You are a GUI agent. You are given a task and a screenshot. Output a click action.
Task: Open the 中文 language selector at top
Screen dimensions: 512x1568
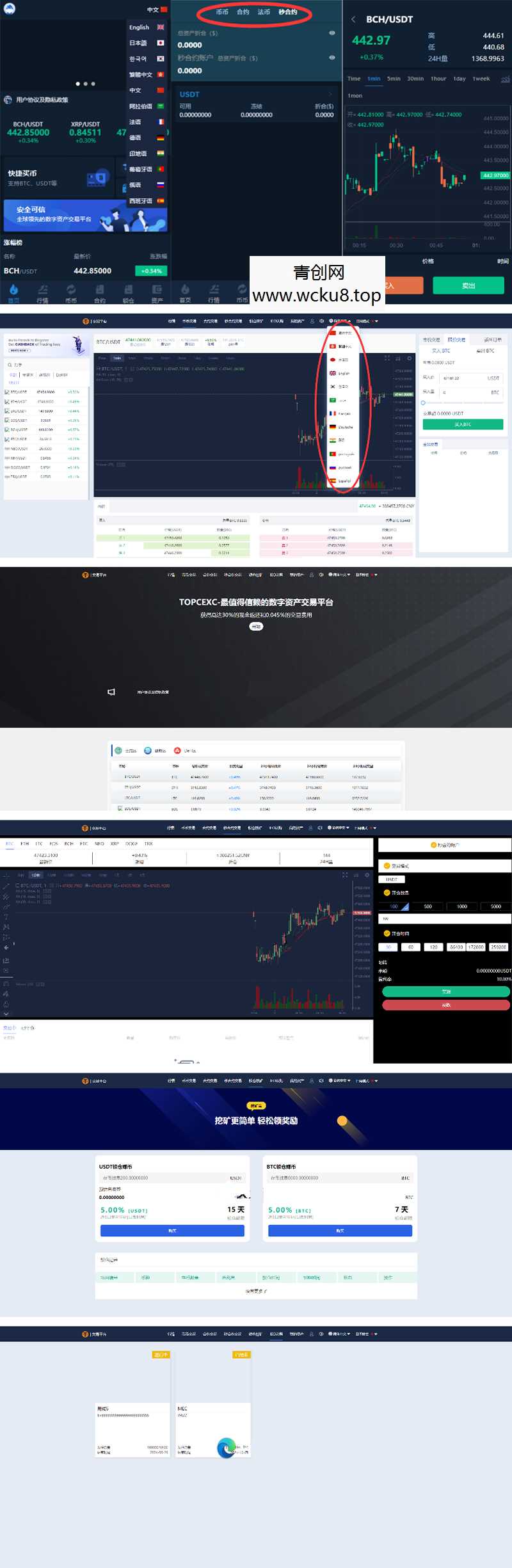pyautogui.click(x=157, y=10)
